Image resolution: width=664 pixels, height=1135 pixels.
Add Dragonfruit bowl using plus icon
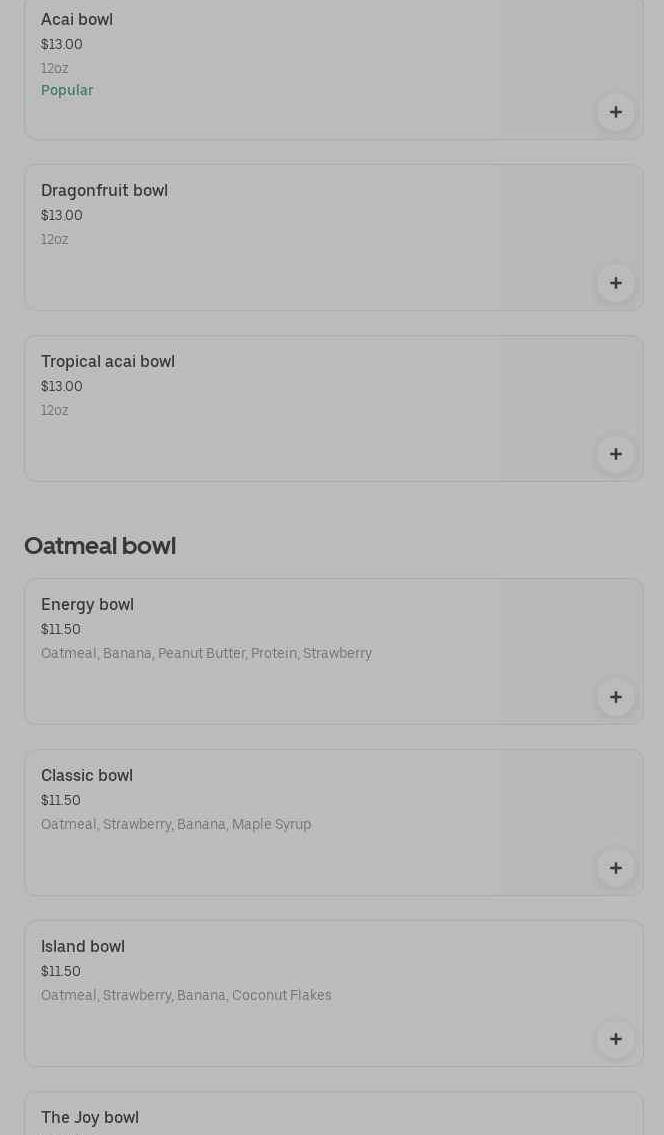(x=616, y=283)
